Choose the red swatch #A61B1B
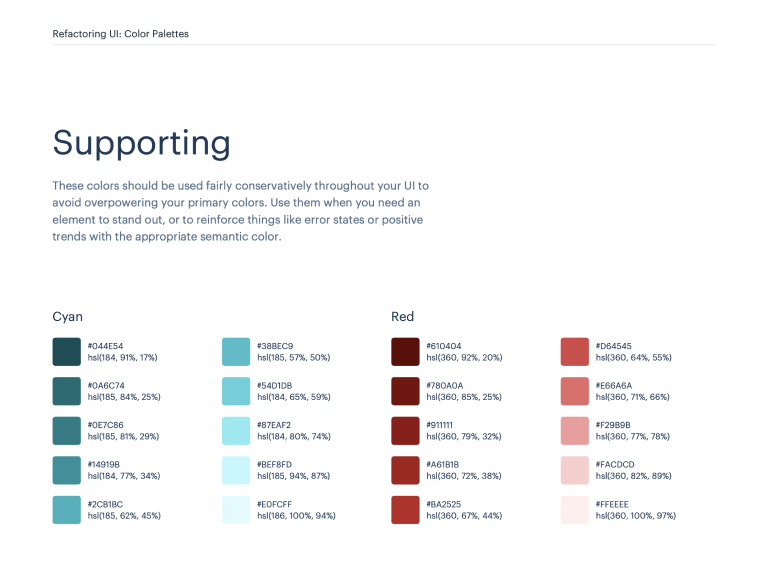The width and height of the screenshot is (768, 576). tap(405, 470)
